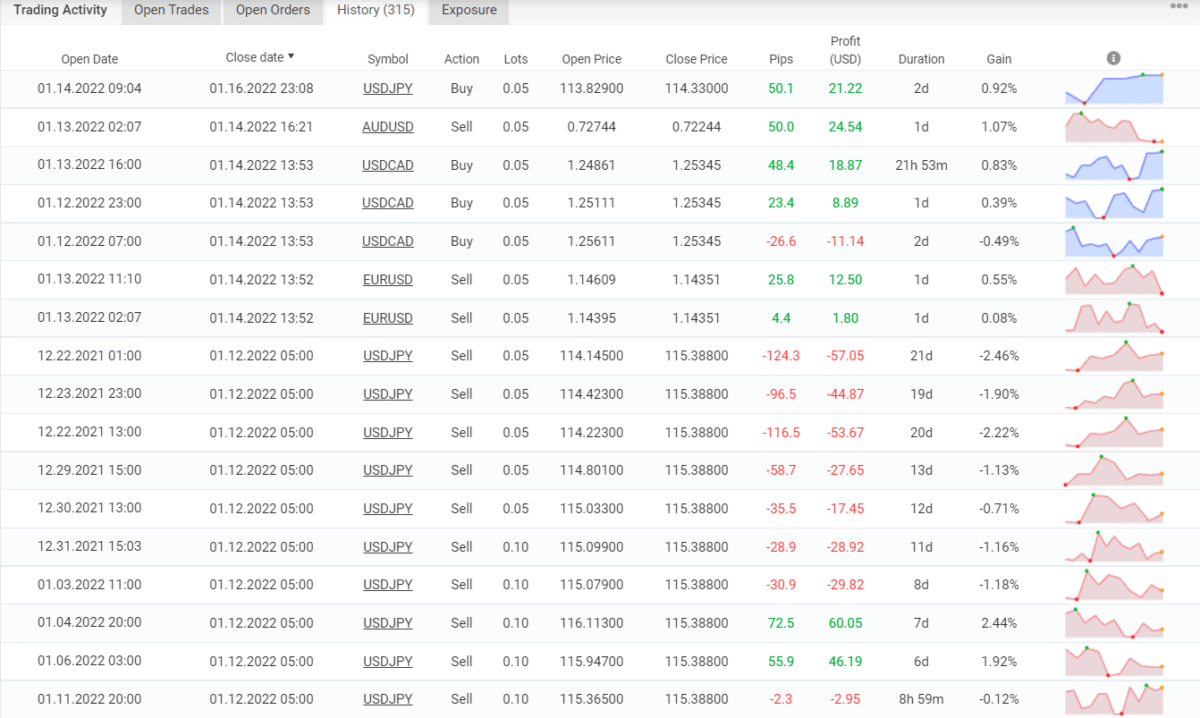Open USDJPY link for trade opened 12.23.2021 23:00
This screenshot has height=718, width=1200.
click(388, 394)
